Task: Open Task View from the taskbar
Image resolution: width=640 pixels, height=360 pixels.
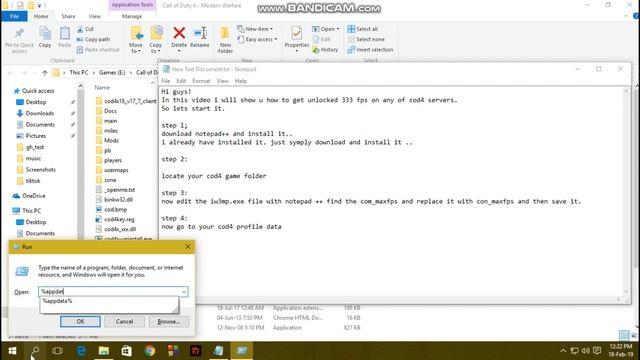Action: (58, 351)
